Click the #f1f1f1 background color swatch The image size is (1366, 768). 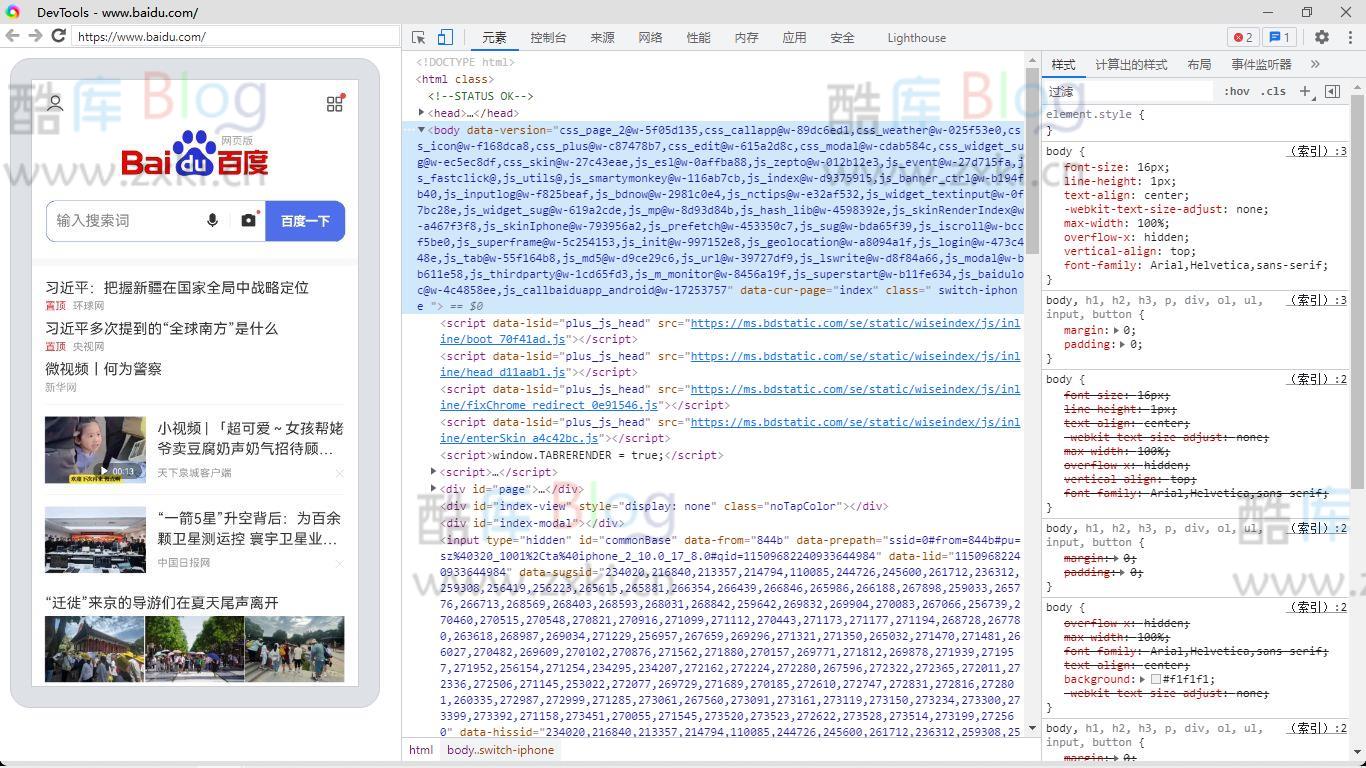(1155, 680)
